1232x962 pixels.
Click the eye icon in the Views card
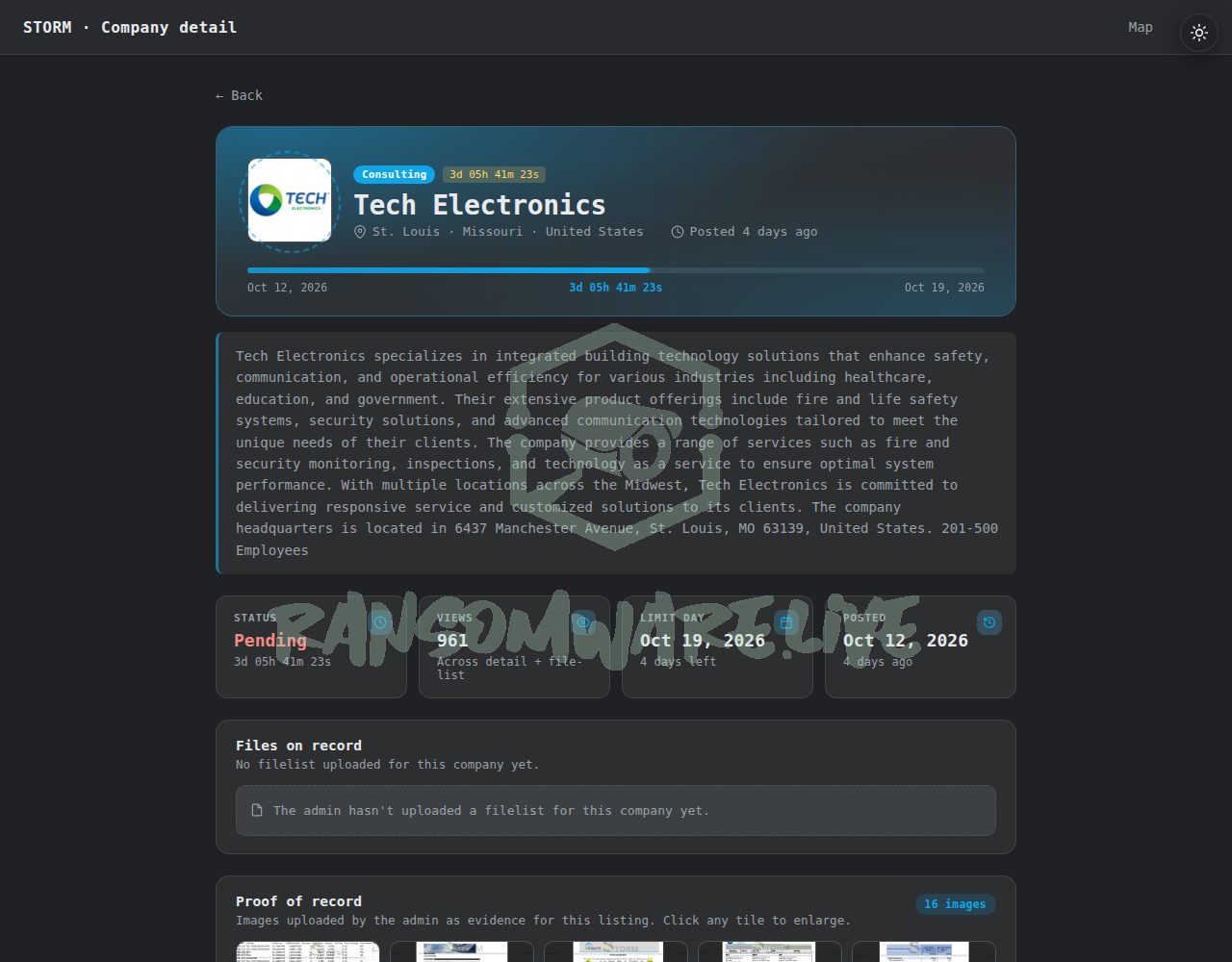click(583, 622)
